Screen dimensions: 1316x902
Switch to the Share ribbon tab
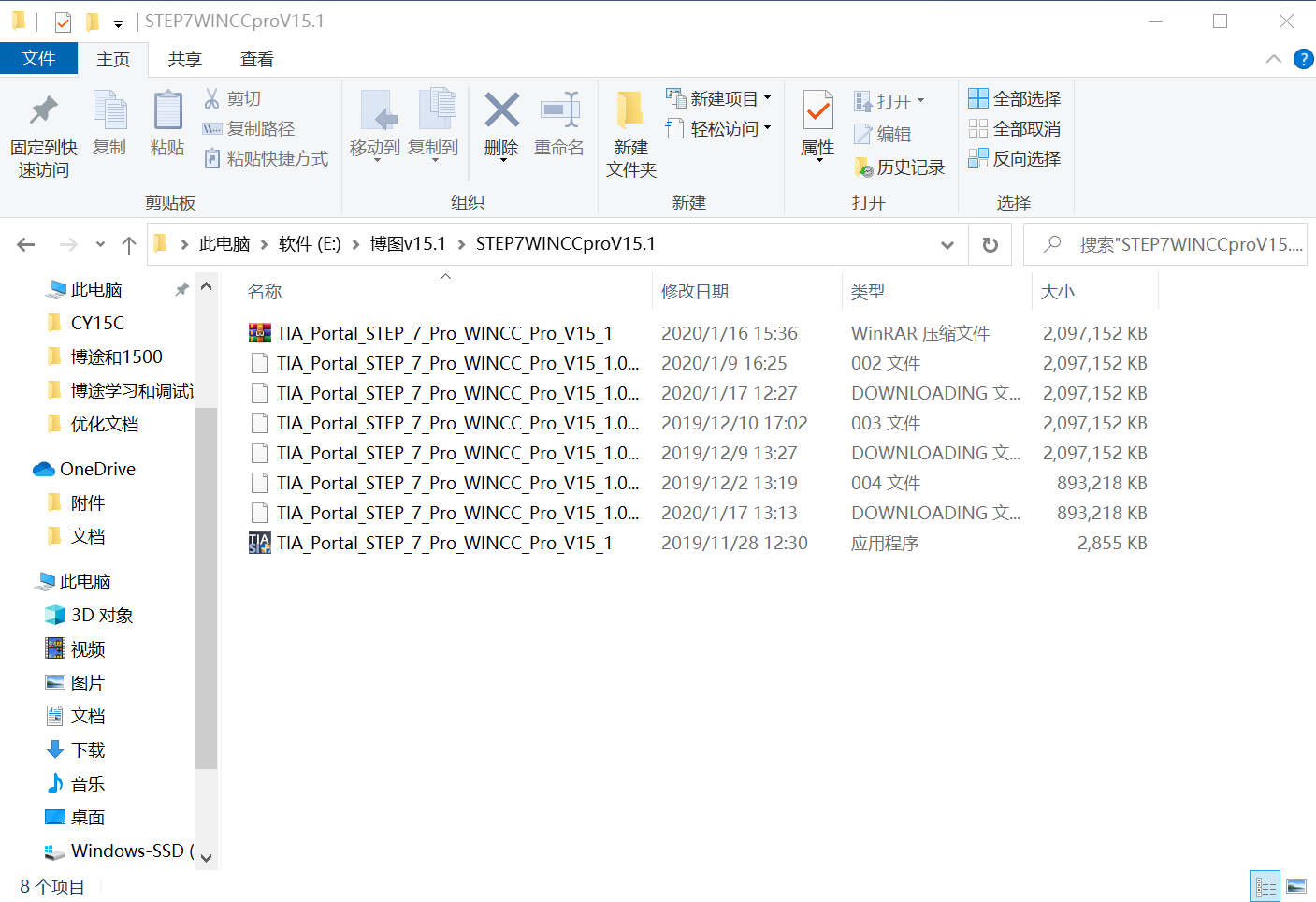(184, 59)
